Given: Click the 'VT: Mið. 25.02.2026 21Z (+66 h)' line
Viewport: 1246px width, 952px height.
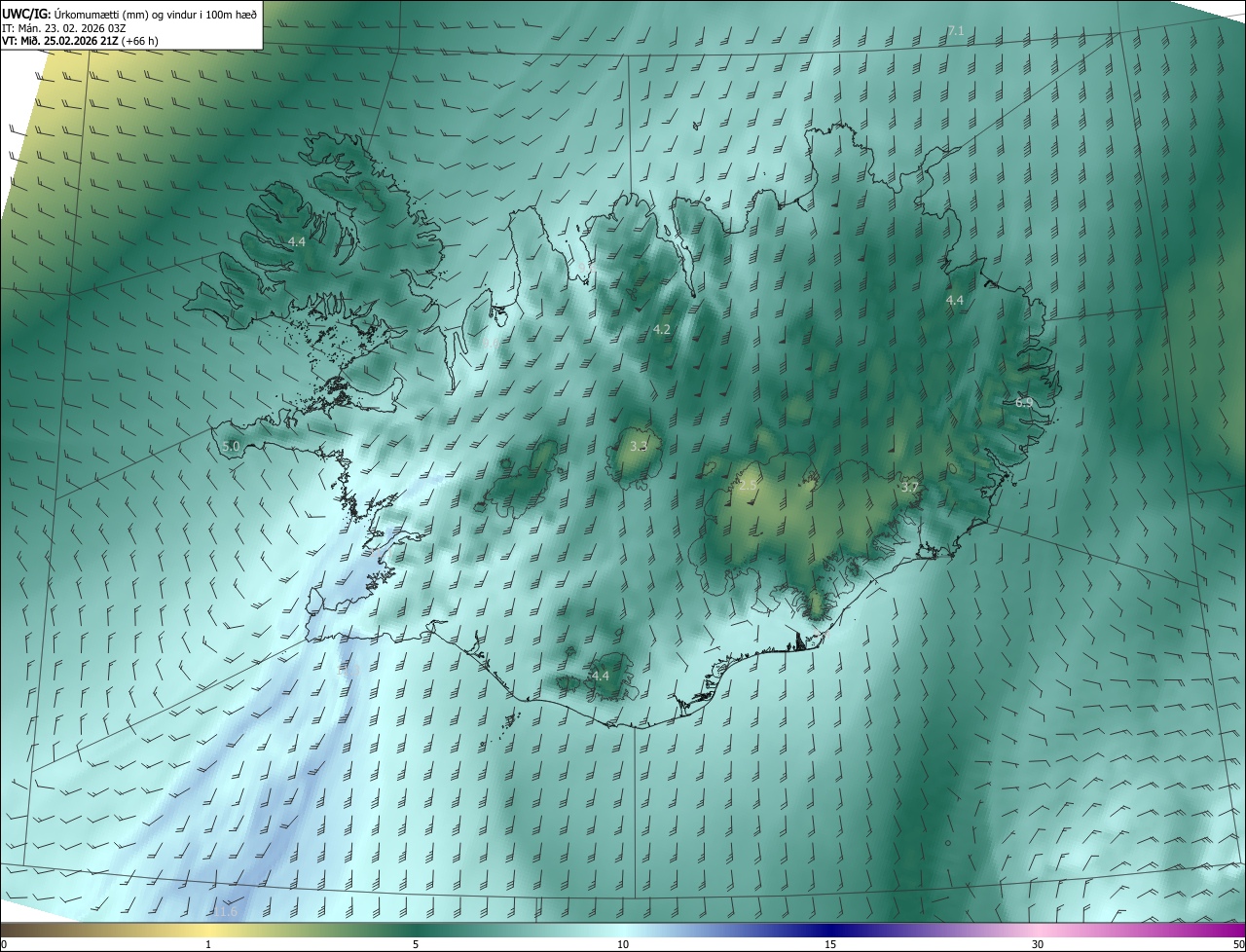Looking at the screenshot, I should pyautogui.click(x=80, y=41).
